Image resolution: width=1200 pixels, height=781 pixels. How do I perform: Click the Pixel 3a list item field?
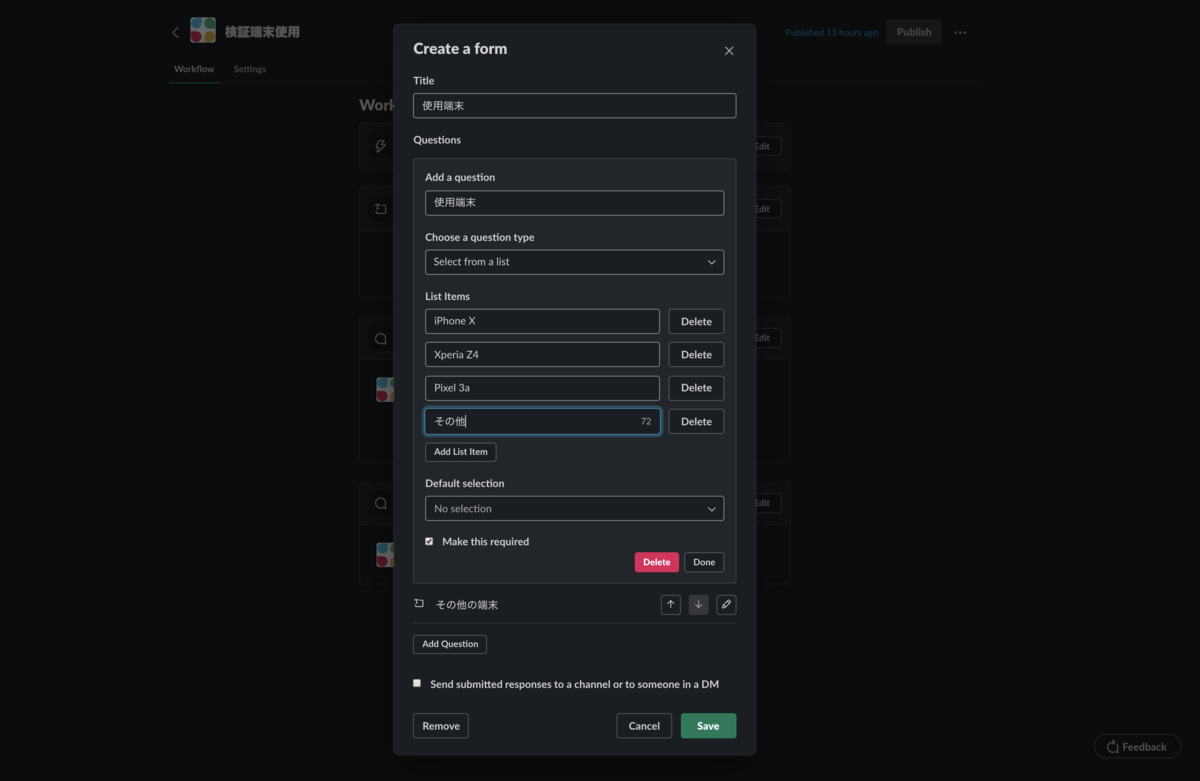click(542, 388)
